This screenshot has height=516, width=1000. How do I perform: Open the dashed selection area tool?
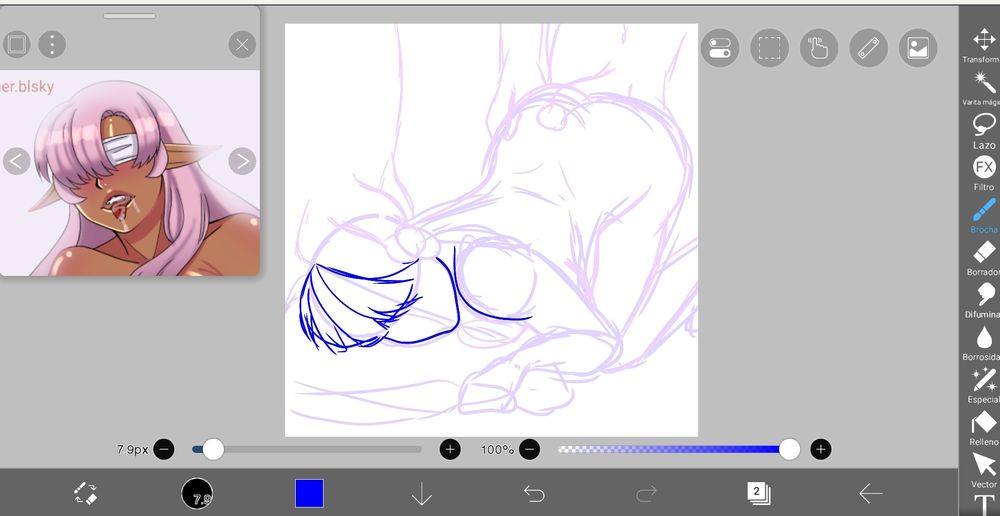pyautogui.click(x=770, y=48)
